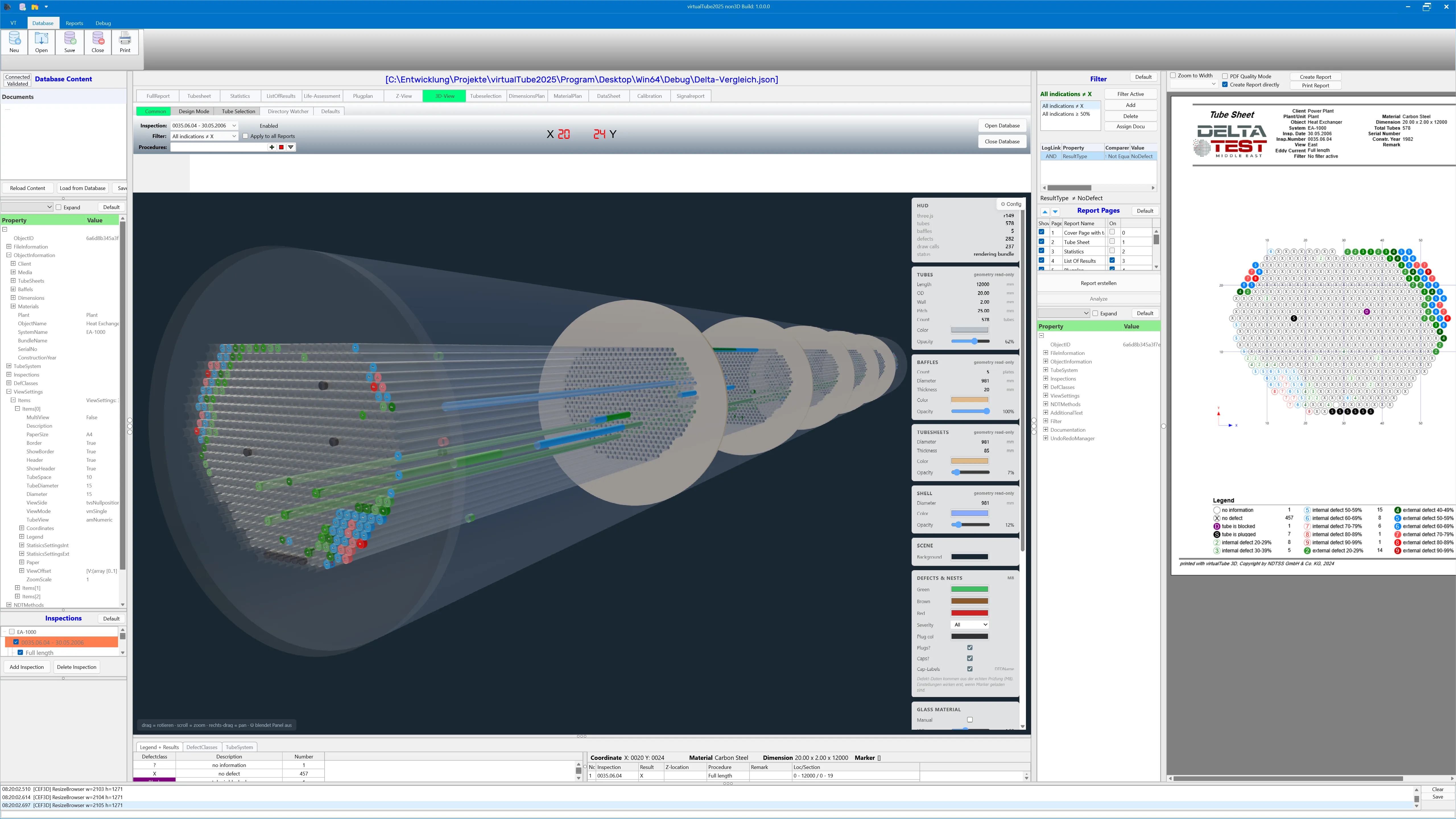Open the Inspection dropdown 0035.06.04

(205, 125)
